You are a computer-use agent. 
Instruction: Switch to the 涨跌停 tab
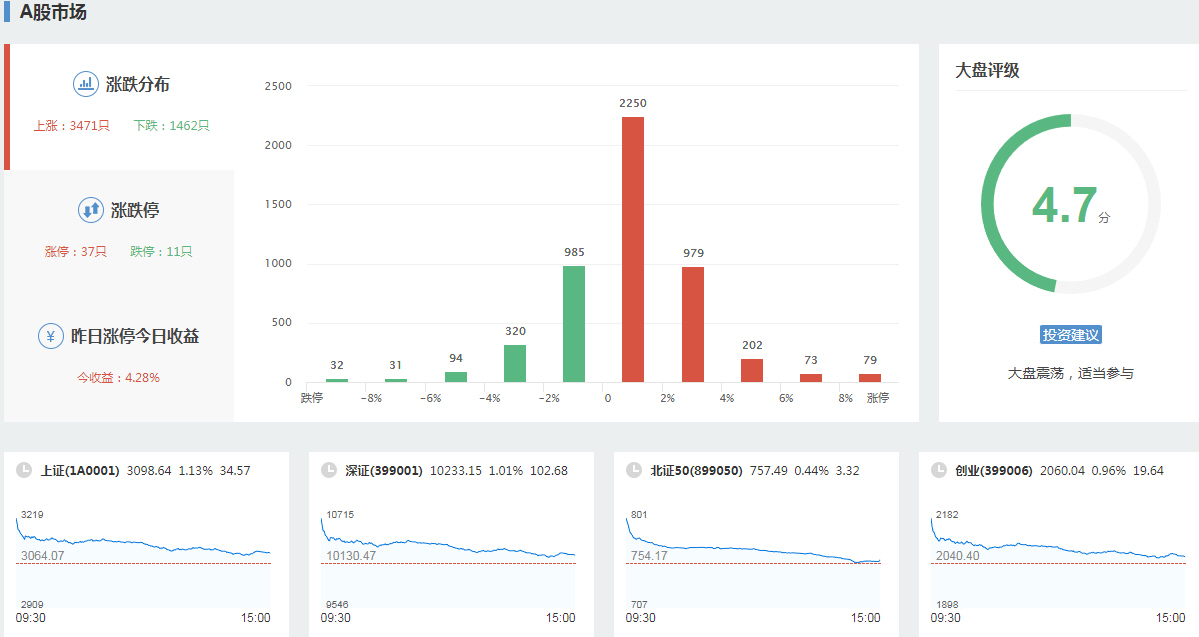tap(135, 211)
